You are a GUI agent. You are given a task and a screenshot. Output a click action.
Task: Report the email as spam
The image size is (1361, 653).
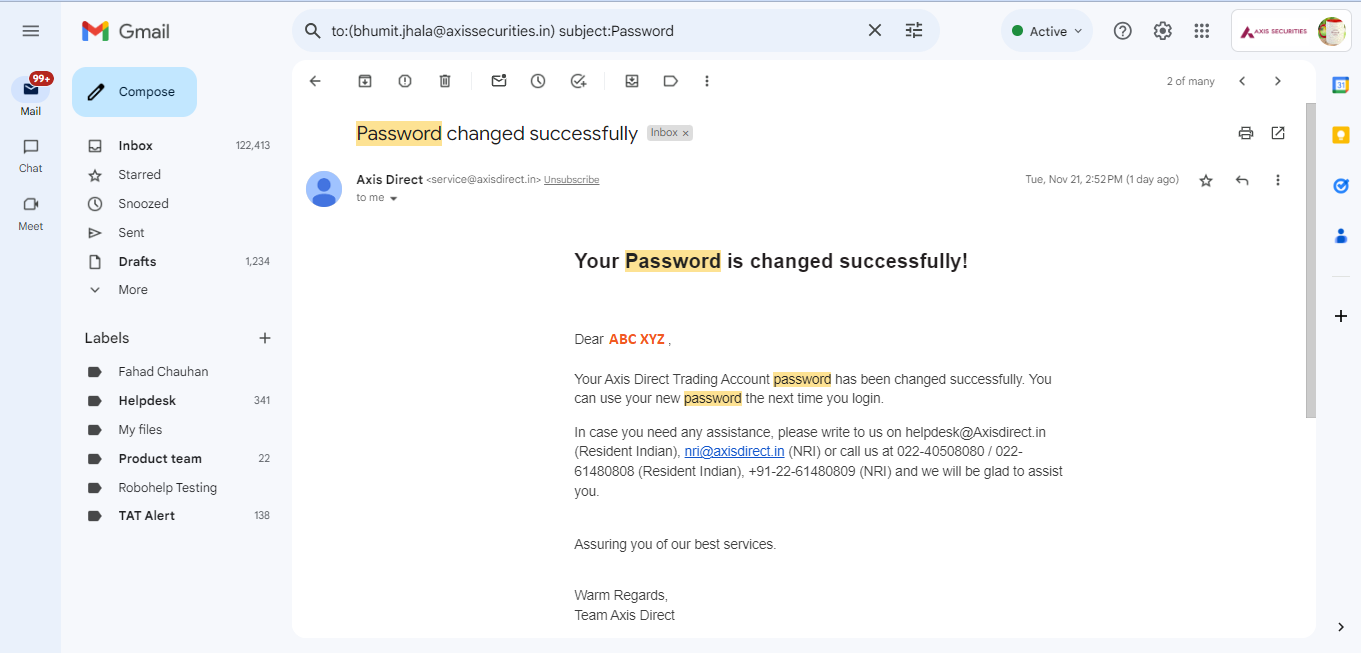(405, 81)
